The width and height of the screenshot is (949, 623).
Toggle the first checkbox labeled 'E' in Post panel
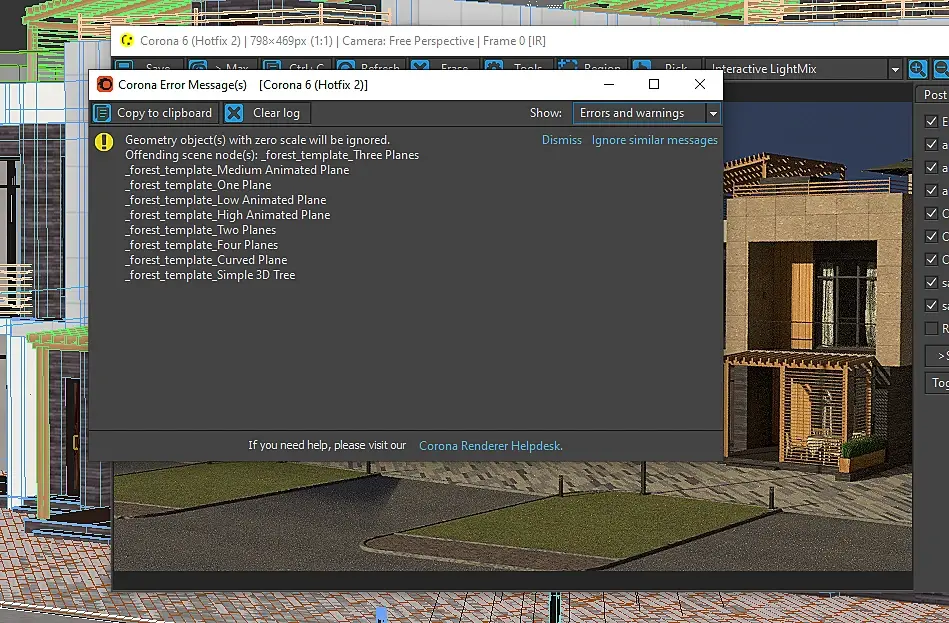click(931, 122)
